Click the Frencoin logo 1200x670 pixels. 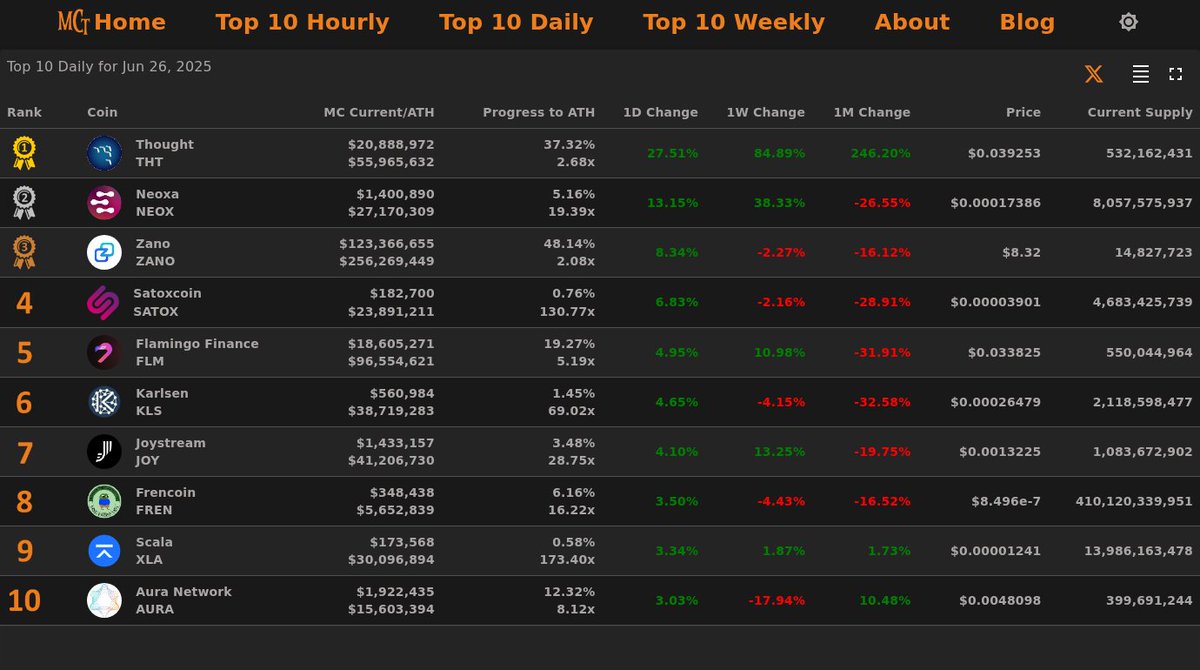[104, 501]
